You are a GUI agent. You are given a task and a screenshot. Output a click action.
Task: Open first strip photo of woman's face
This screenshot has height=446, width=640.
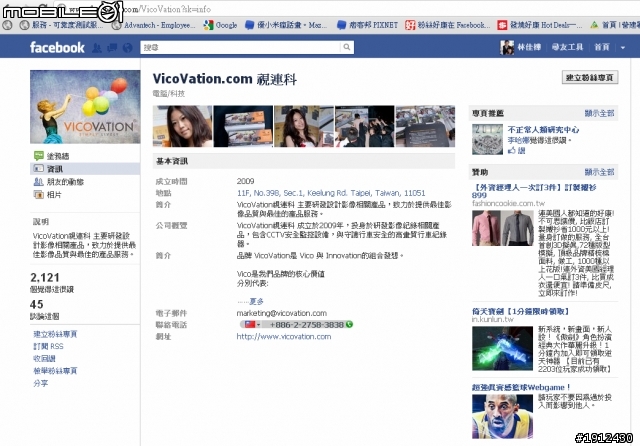click(182, 126)
